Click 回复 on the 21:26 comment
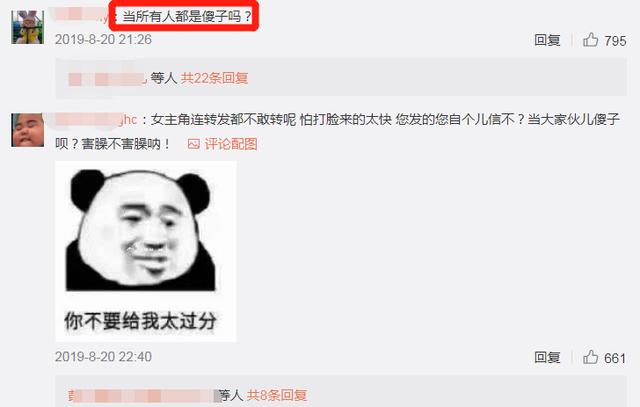 pyautogui.click(x=547, y=40)
